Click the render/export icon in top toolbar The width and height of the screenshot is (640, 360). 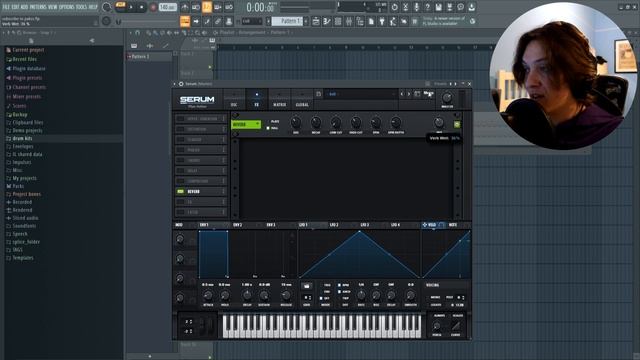449,7
